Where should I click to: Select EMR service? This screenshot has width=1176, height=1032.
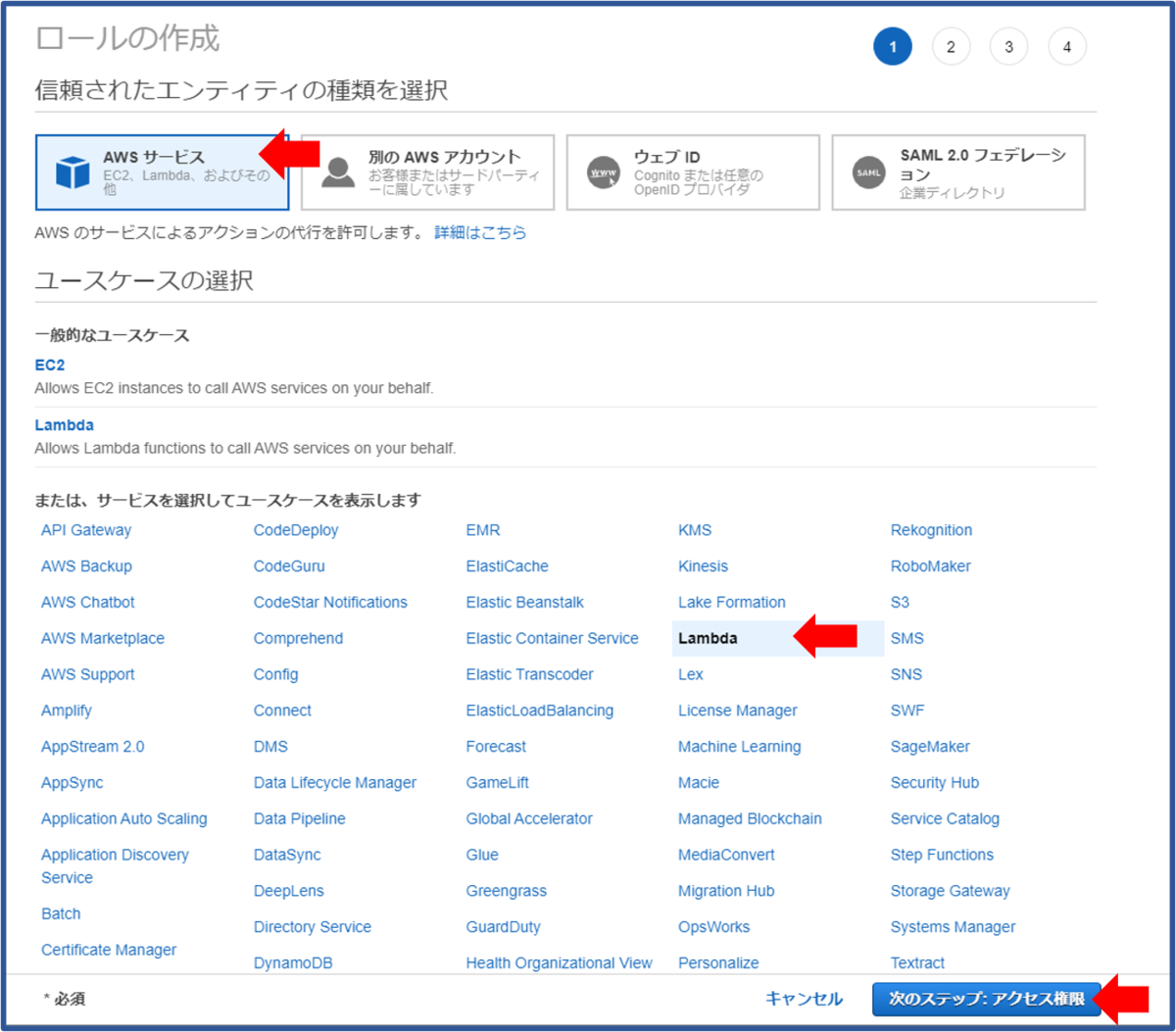point(483,530)
